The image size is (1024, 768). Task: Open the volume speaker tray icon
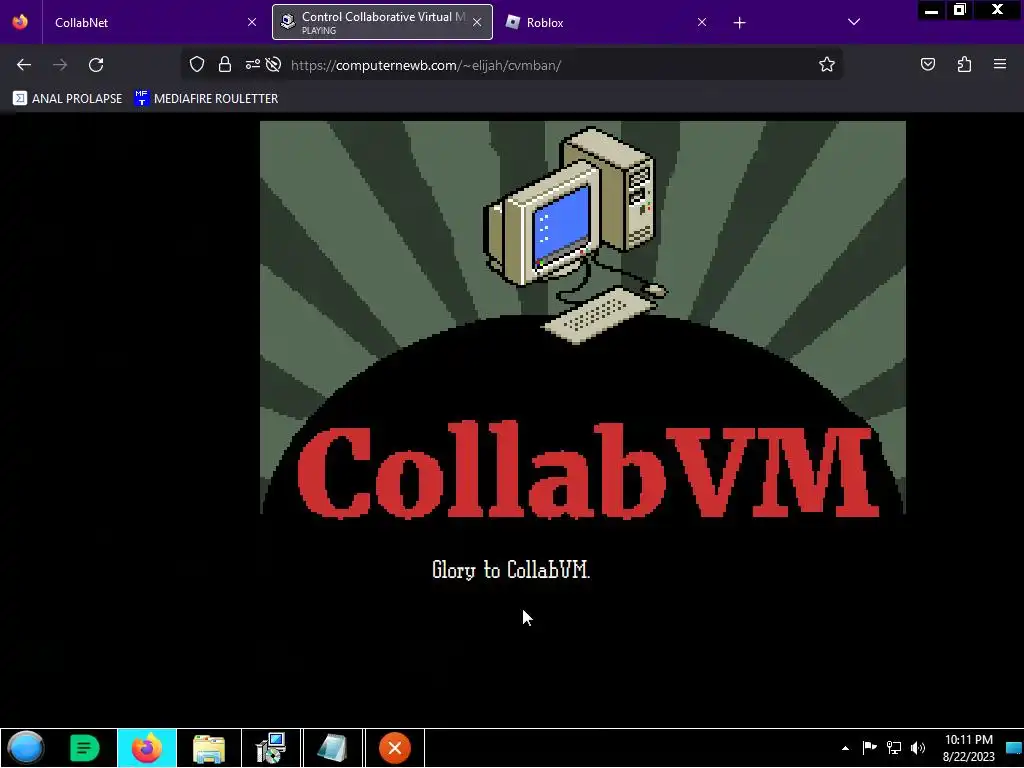[x=918, y=748]
